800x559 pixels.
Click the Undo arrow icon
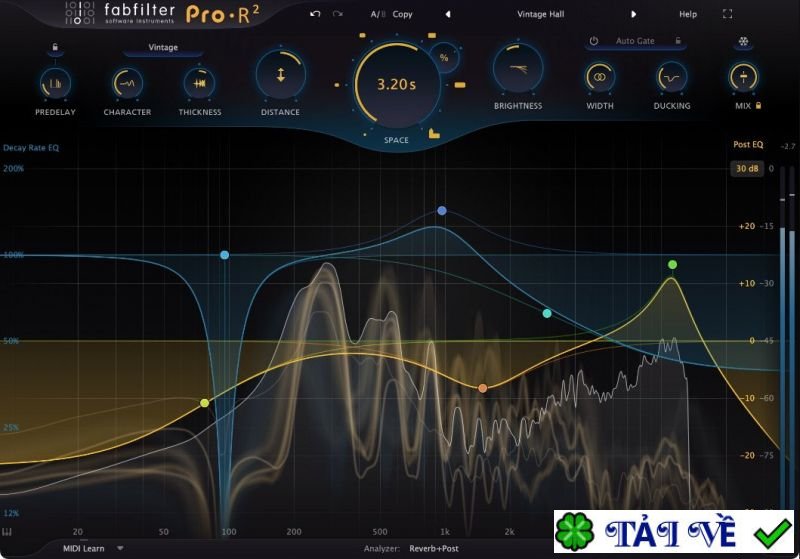315,14
